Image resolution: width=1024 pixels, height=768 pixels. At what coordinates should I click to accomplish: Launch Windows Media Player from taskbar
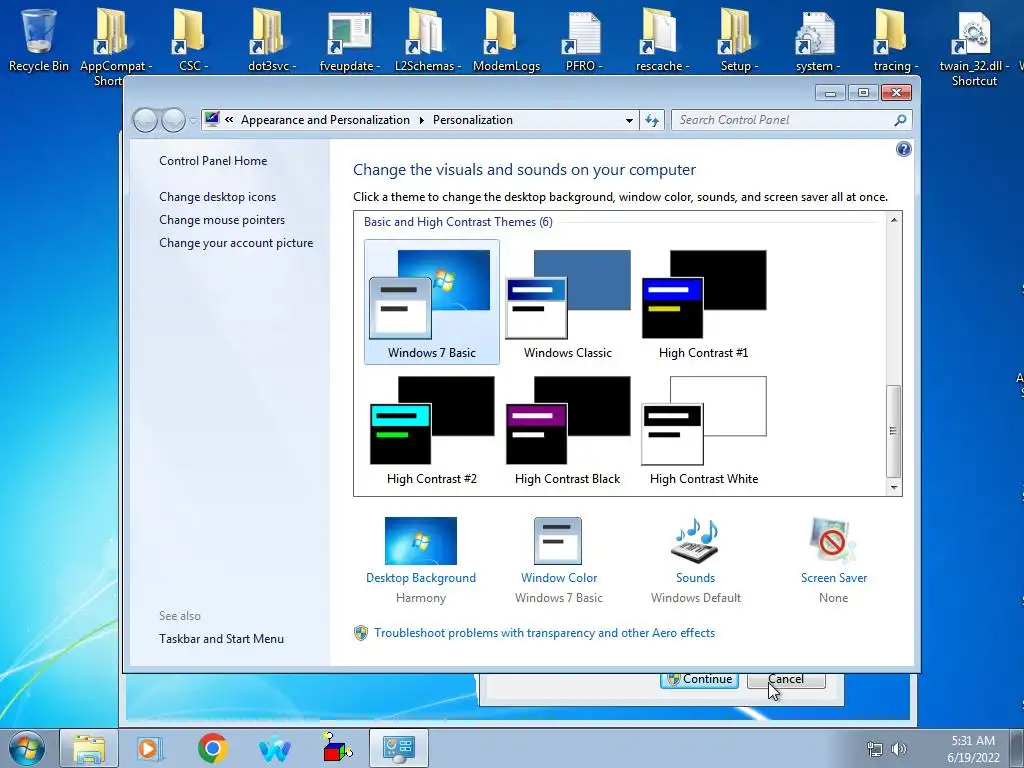150,748
